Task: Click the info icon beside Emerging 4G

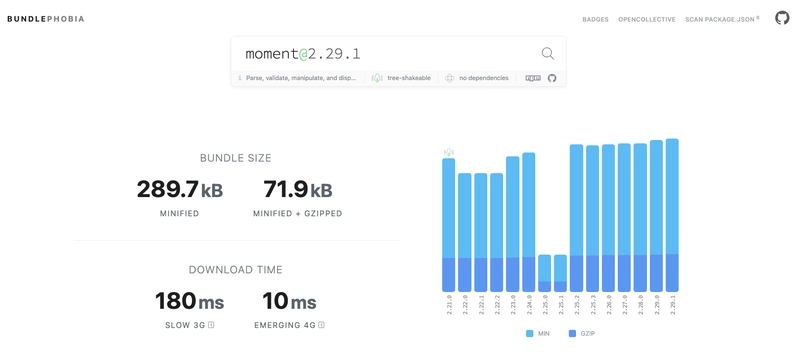Action: [322, 325]
